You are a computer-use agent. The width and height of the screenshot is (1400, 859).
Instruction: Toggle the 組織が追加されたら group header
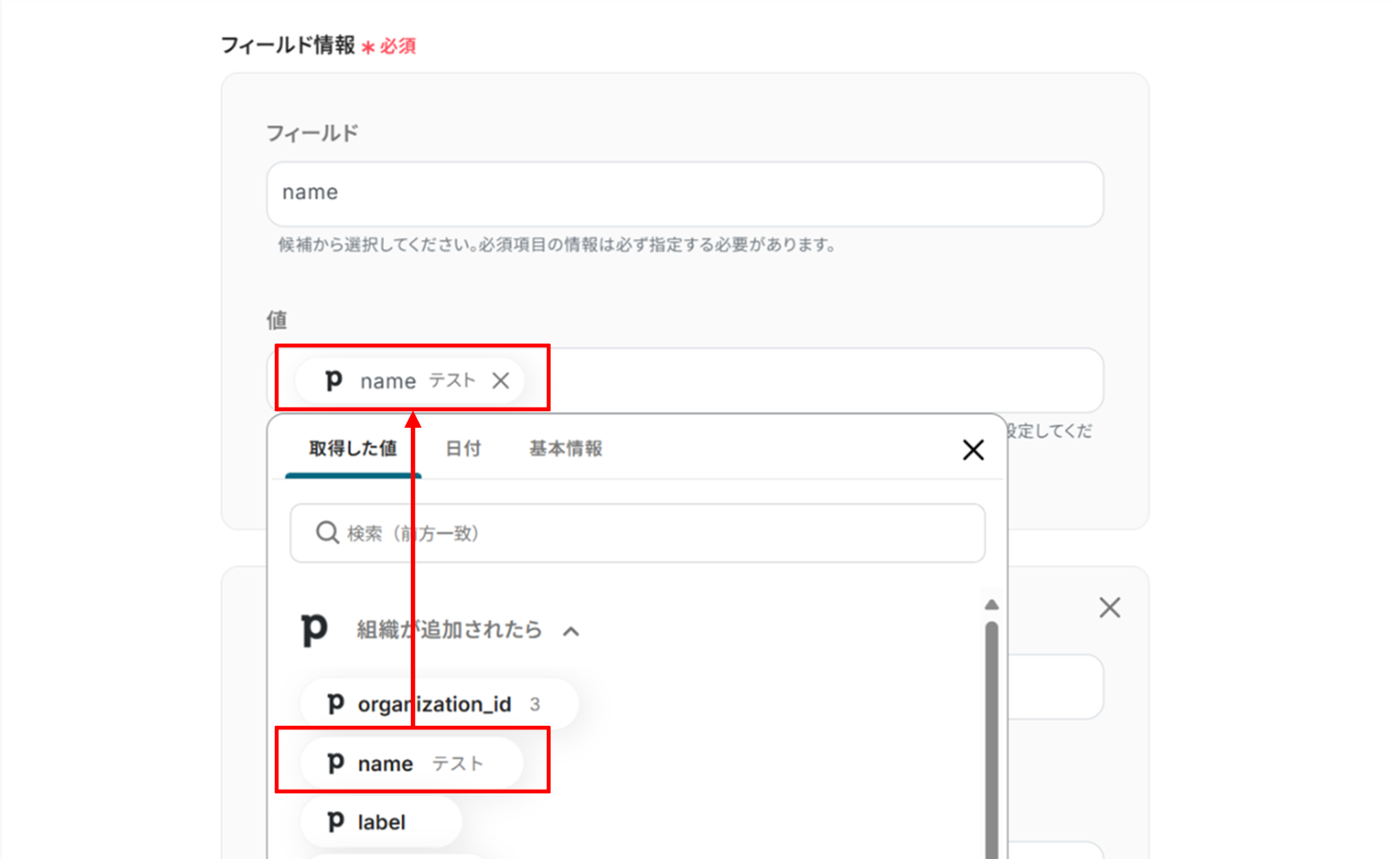click(x=448, y=629)
